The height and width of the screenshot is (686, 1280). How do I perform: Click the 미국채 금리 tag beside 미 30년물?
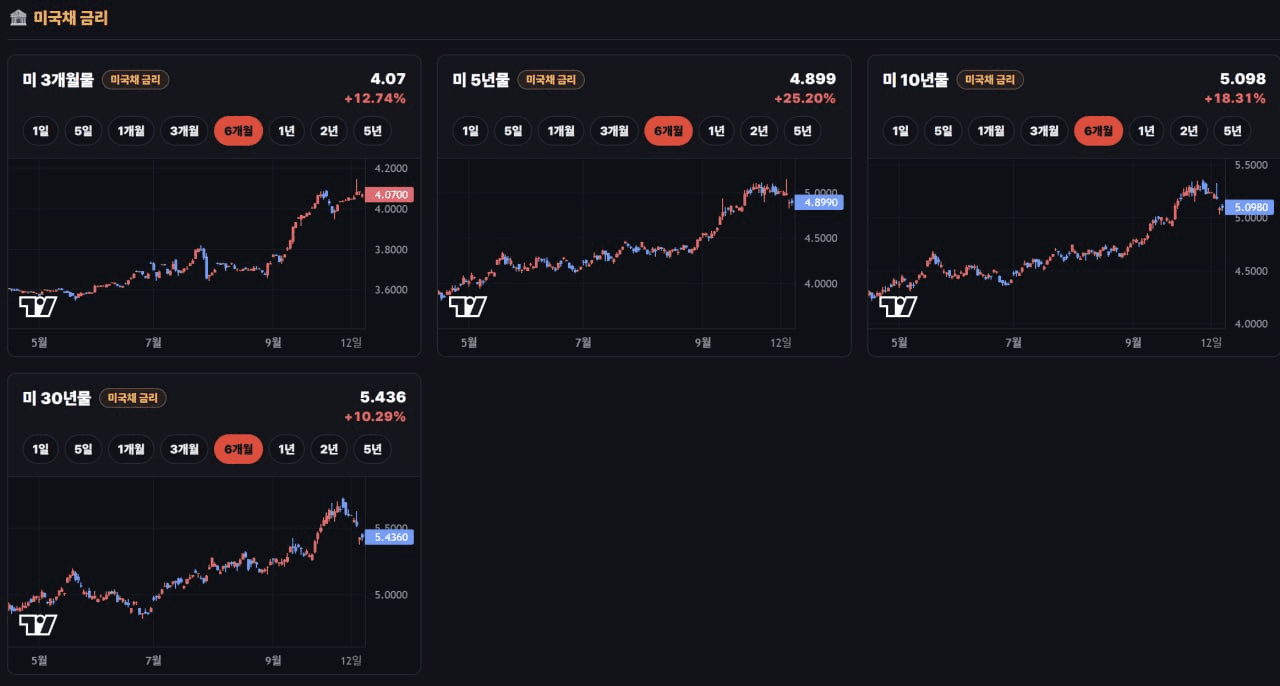[x=133, y=398]
